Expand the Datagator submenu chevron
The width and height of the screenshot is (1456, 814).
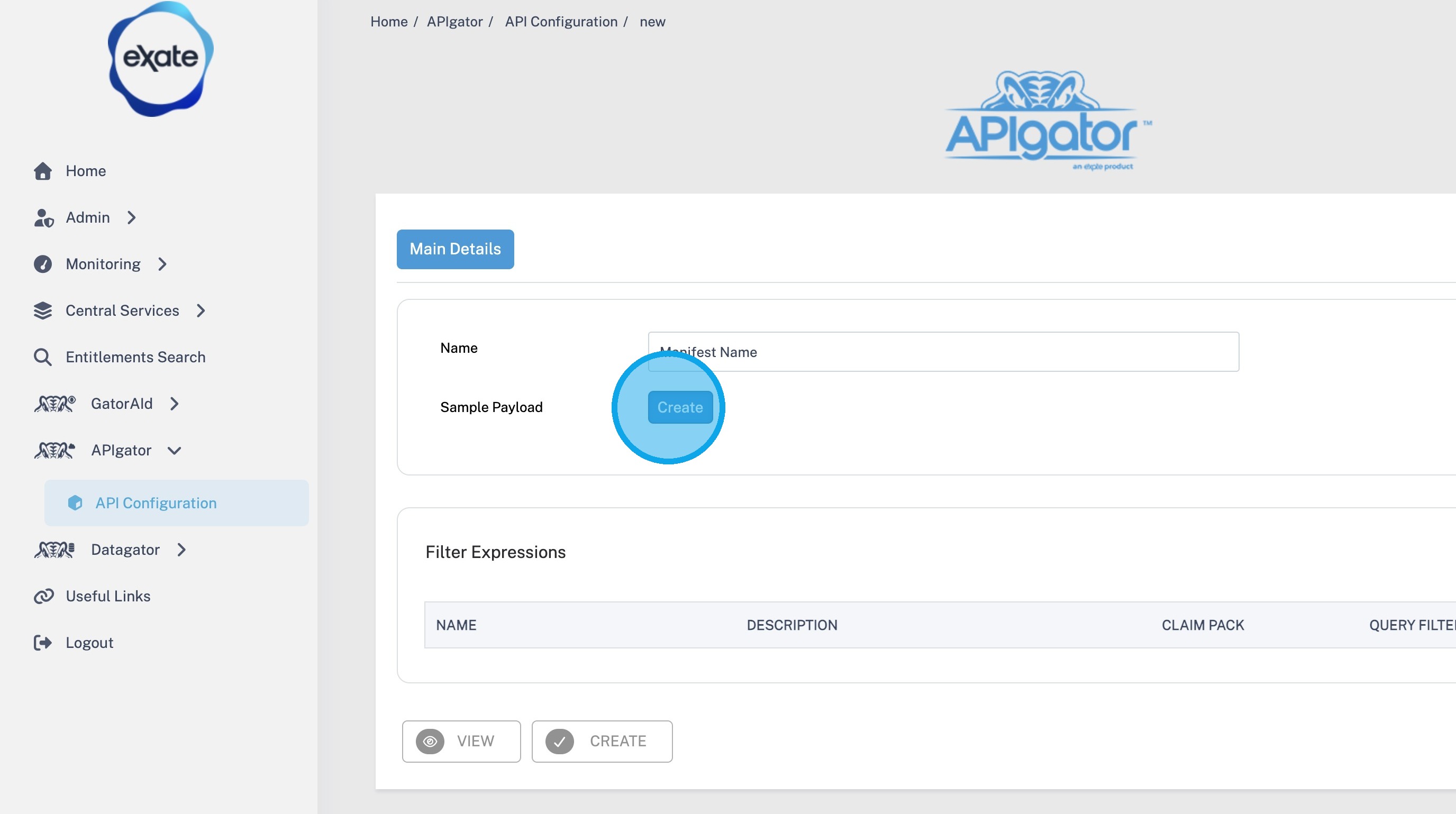181,550
